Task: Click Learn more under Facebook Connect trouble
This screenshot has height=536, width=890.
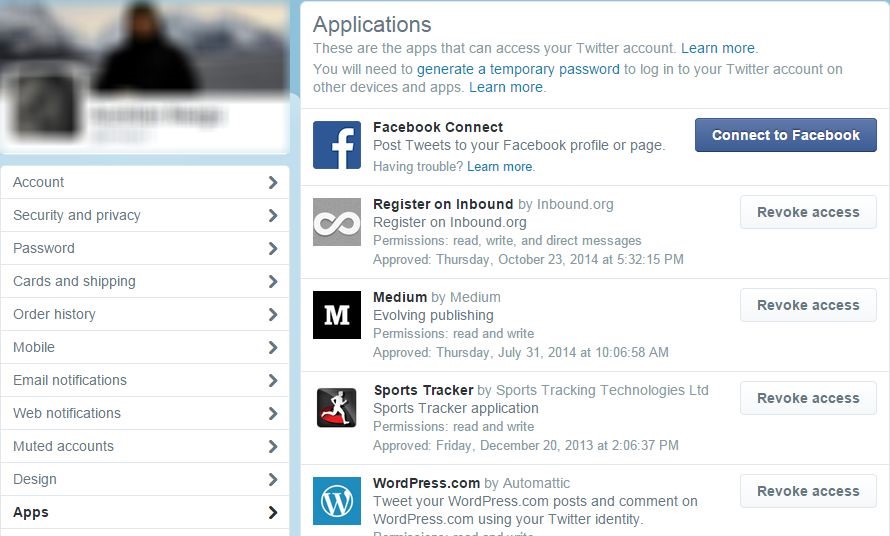Action: (499, 166)
